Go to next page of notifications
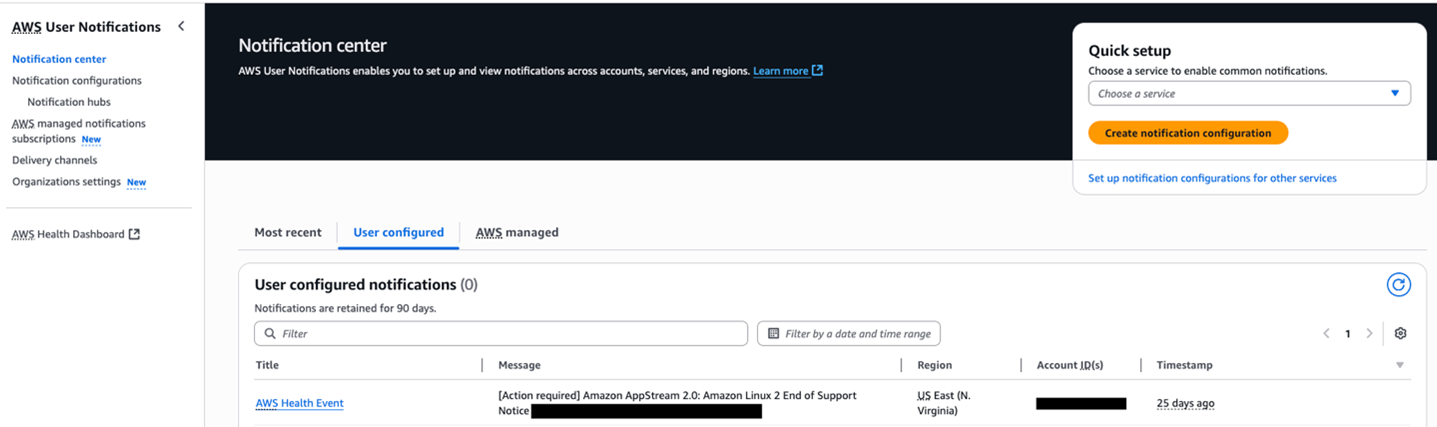 (x=1369, y=333)
